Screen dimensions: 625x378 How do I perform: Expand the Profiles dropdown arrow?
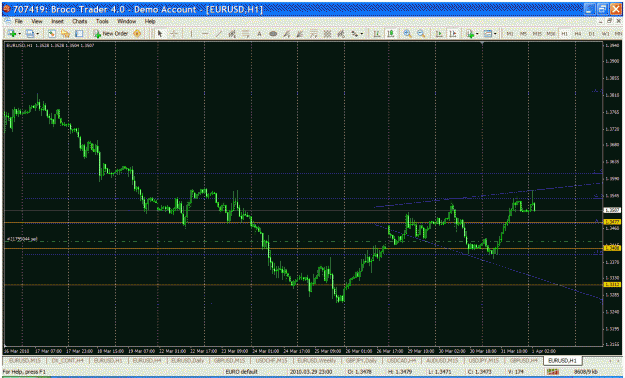click(x=37, y=34)
